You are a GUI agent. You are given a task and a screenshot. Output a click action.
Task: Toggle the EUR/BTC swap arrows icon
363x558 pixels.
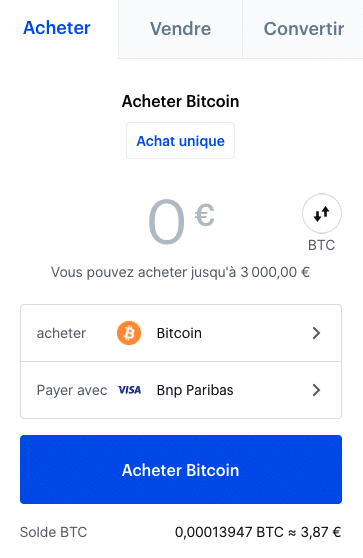[x=322, y=214]
